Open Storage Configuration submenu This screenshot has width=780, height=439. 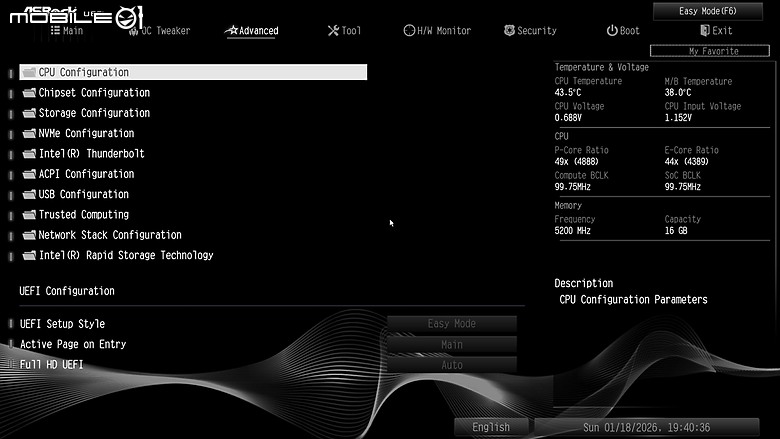(x=94, y=113)
